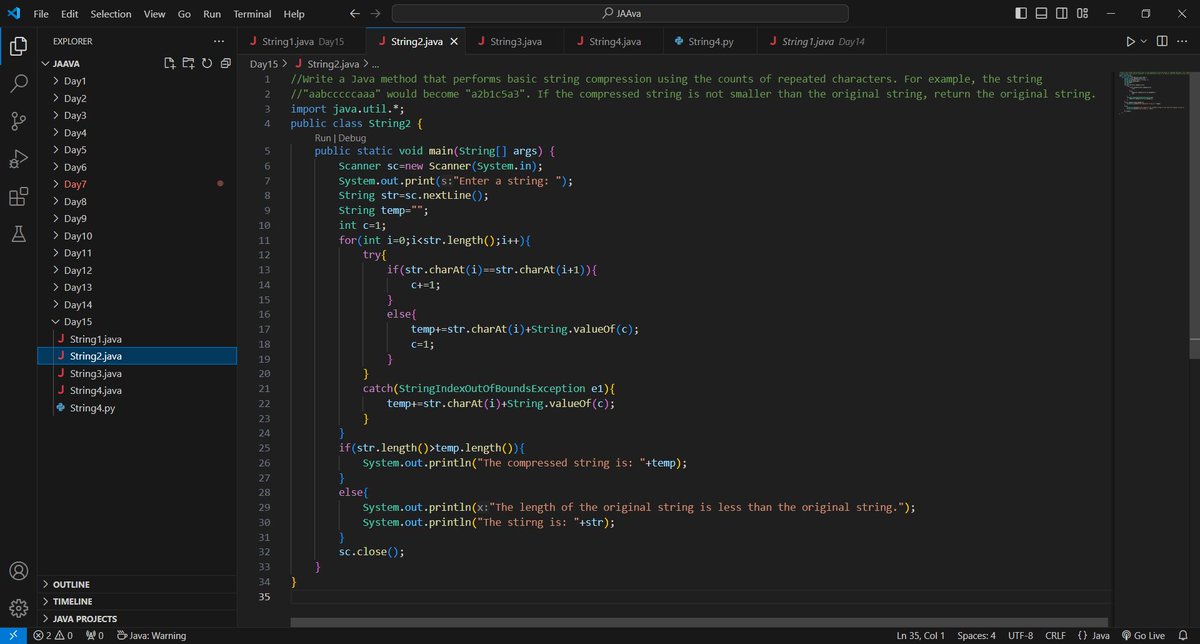Expand the Day7 folder
This screenshot has width=1200, height=644.
pos(137,184)
